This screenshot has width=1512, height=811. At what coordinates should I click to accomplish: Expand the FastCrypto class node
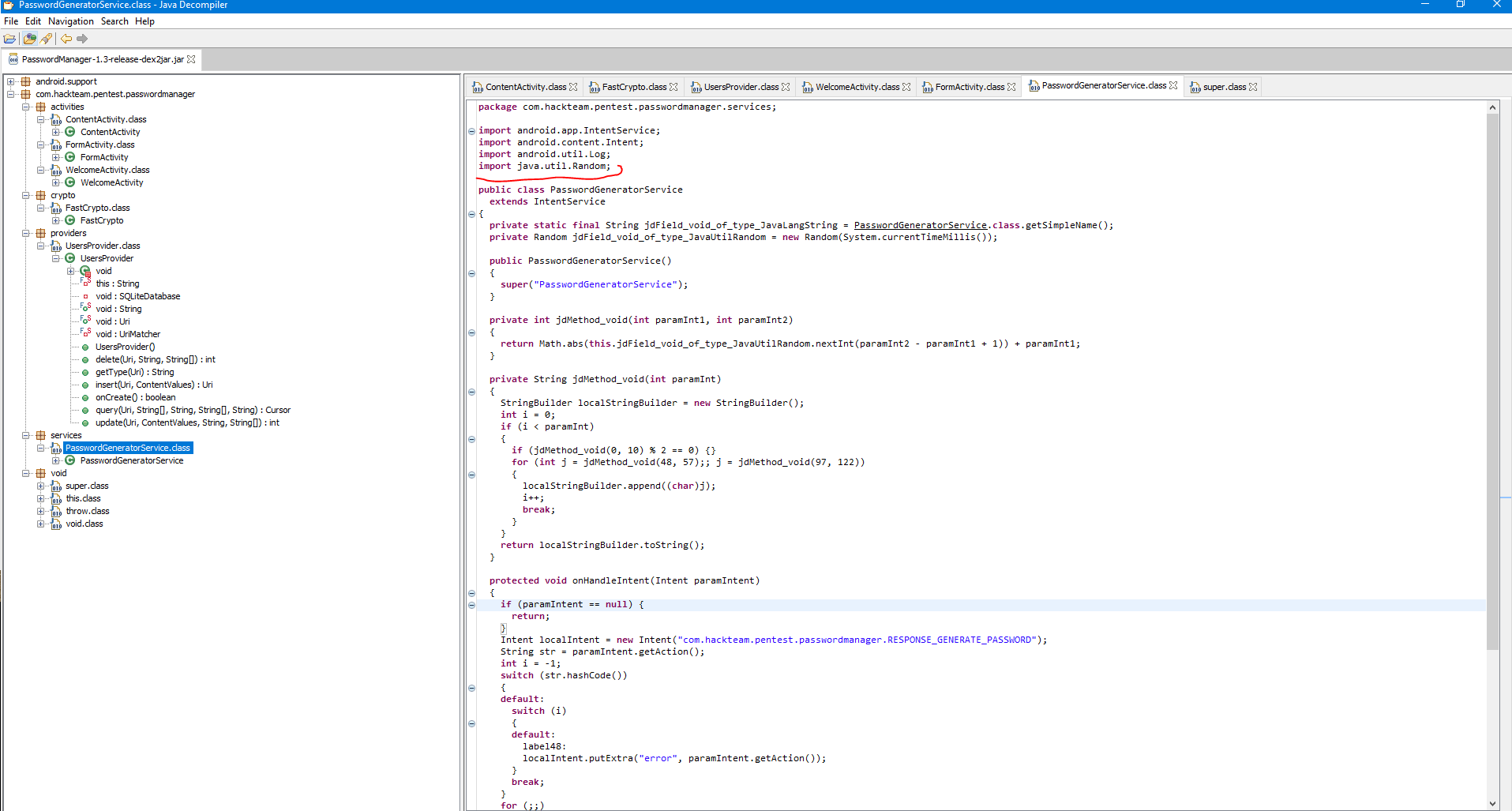click(x=56, y=220)
